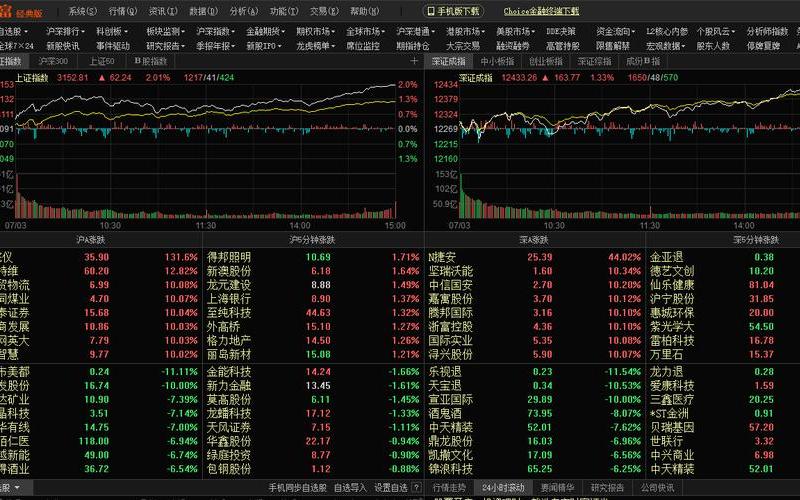Screen dimensions: 800x500
Task: Open L2核心内参
Action: click(667, 32)
